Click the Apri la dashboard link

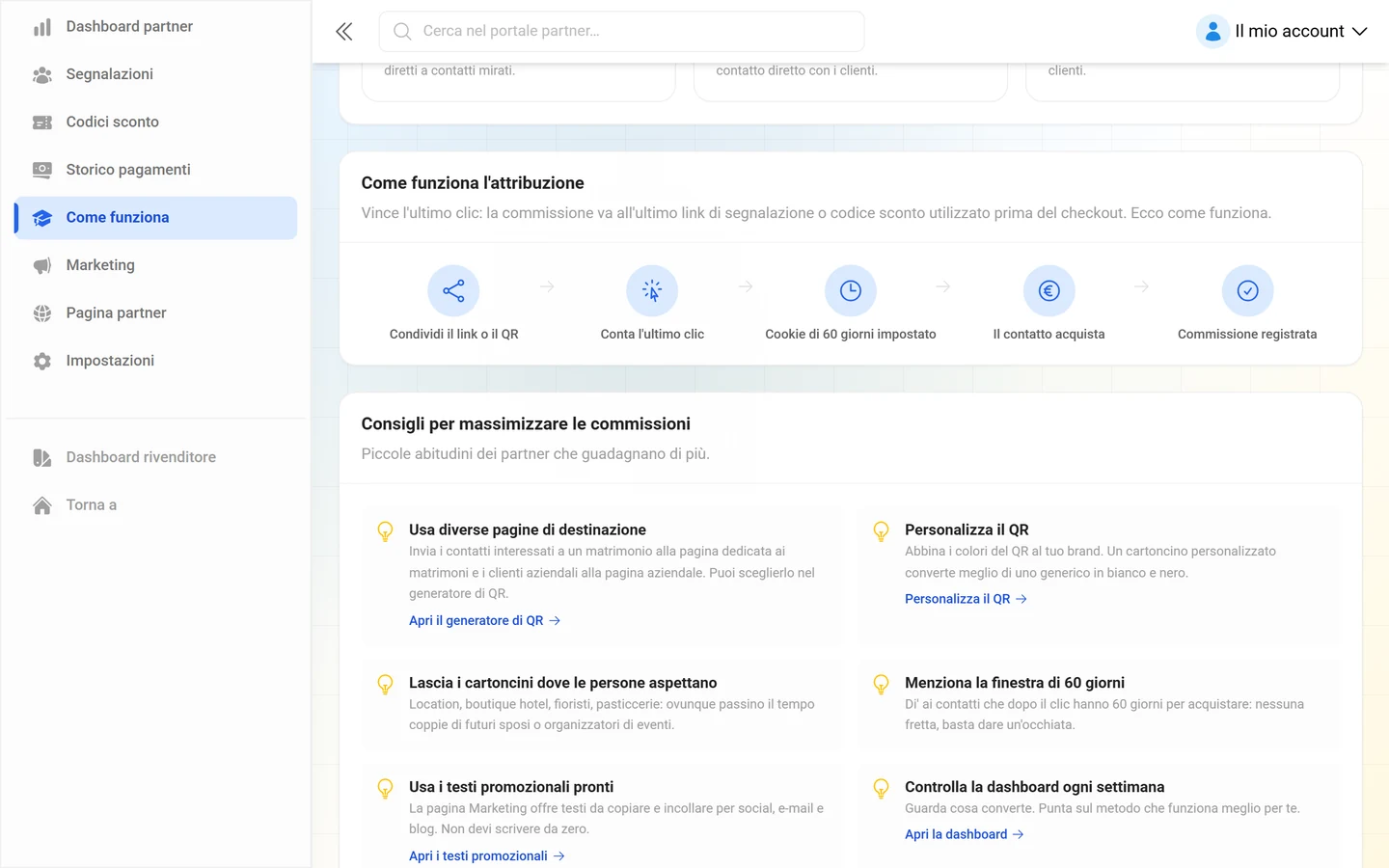pyautogui.click(x=964, y=835)
